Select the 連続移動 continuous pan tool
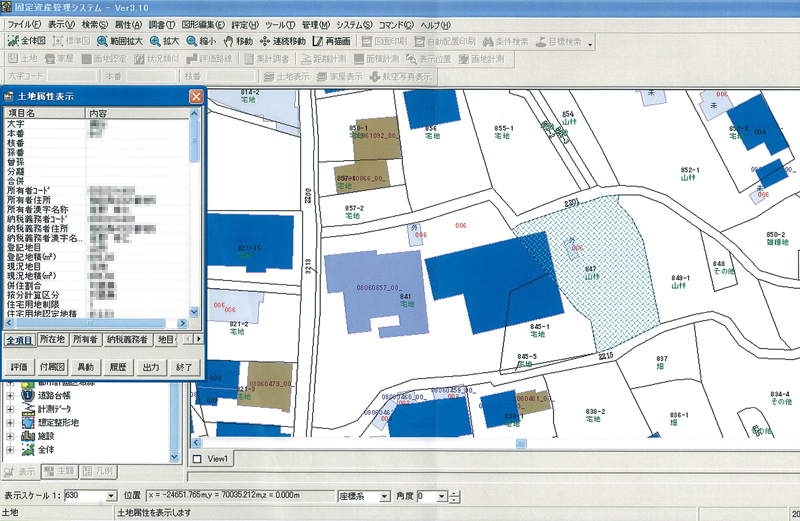Screen dimensions: 800x521 coord(283,41)
